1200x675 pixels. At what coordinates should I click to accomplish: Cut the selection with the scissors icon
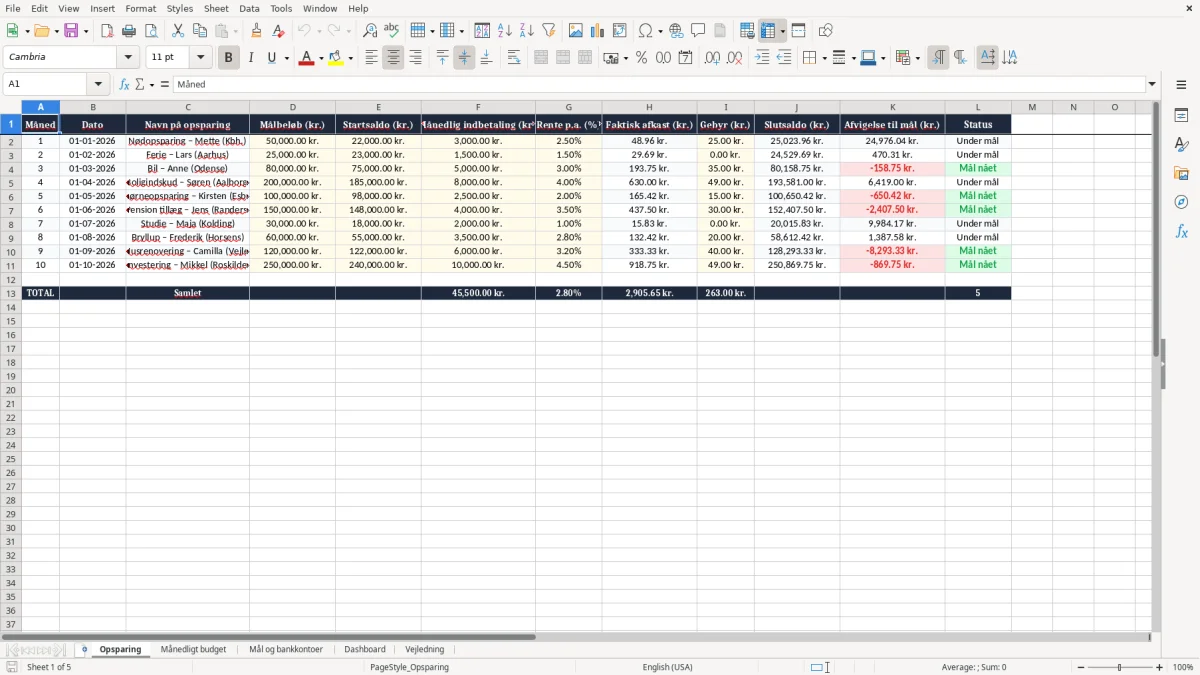pyautogui.click(x=178, y=31)
